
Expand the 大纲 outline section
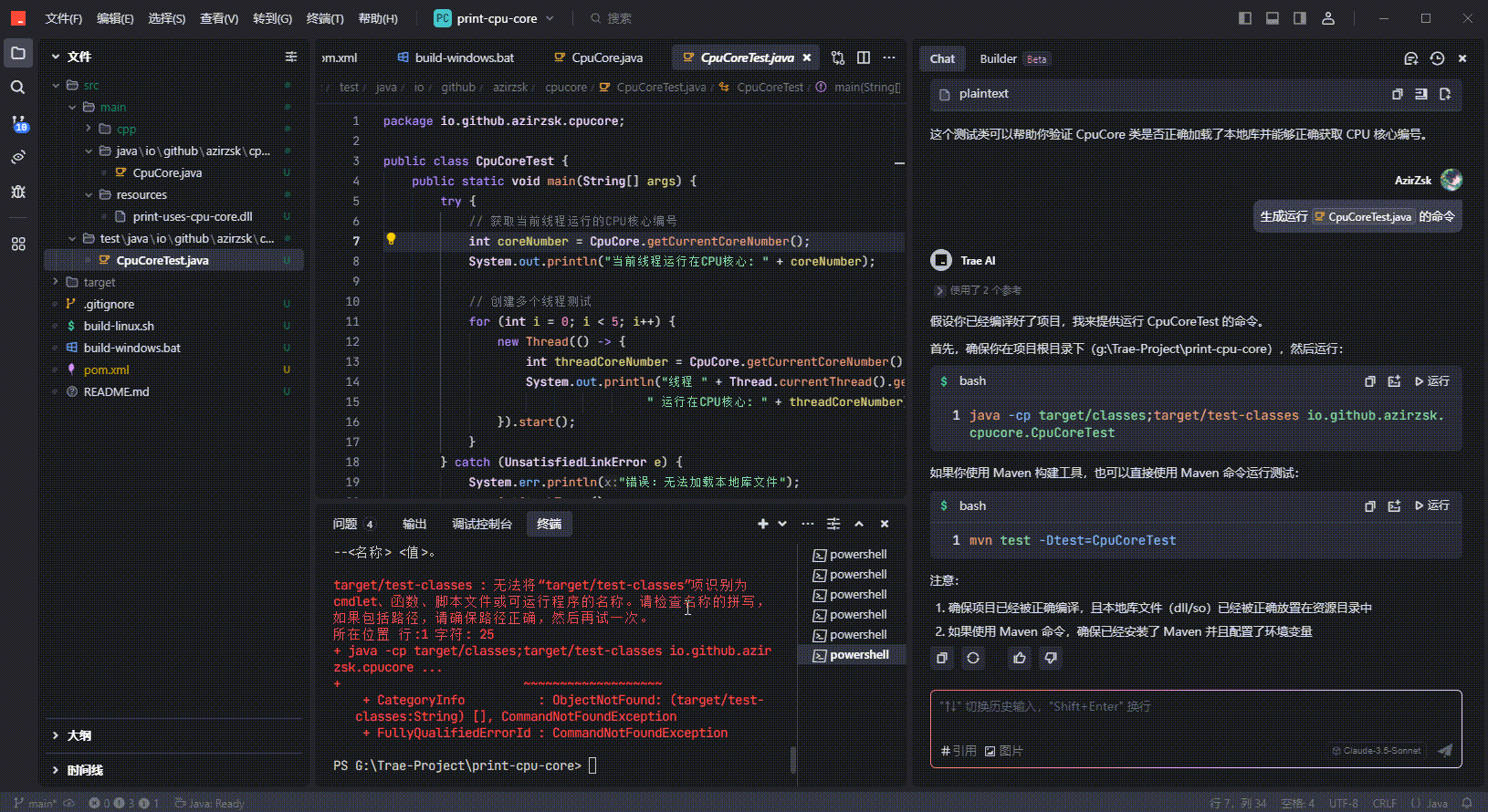click(x=79, y=735)
